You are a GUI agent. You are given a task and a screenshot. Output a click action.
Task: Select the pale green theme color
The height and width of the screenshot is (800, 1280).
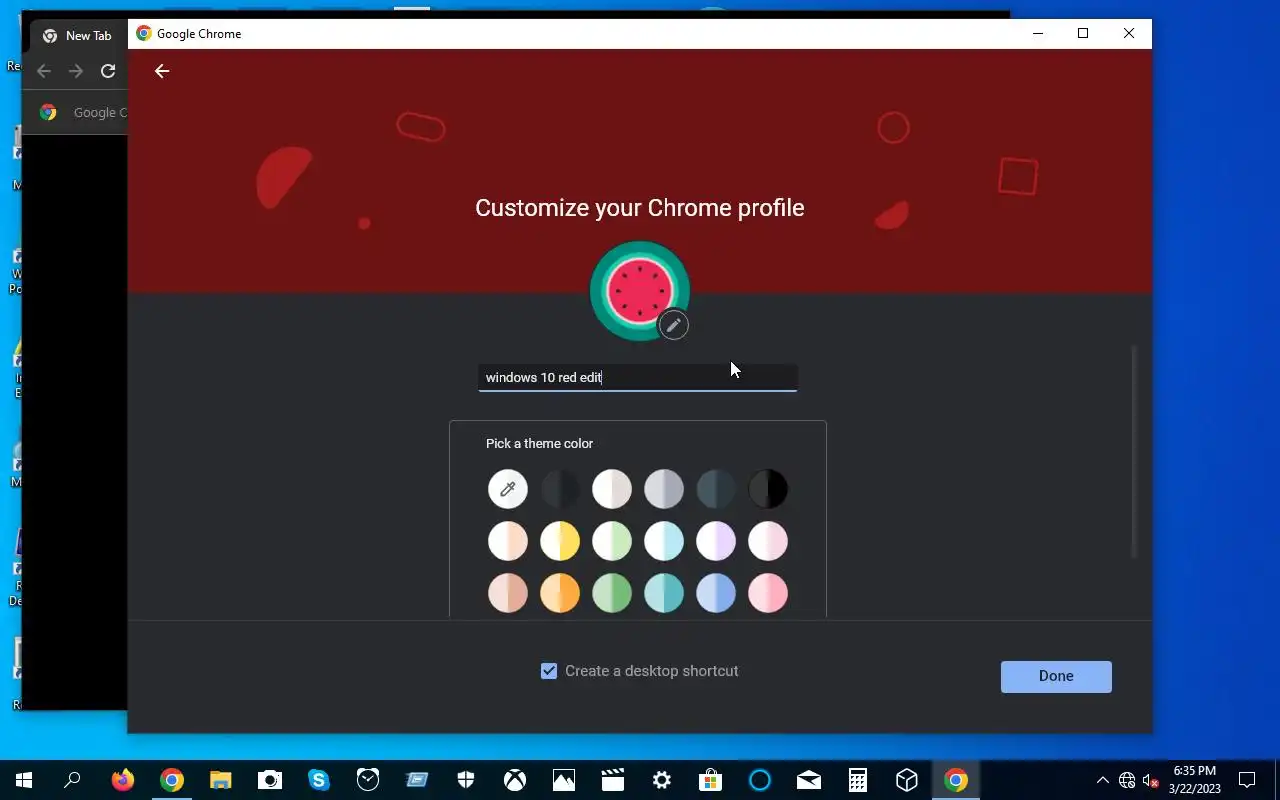coord(612,541)
